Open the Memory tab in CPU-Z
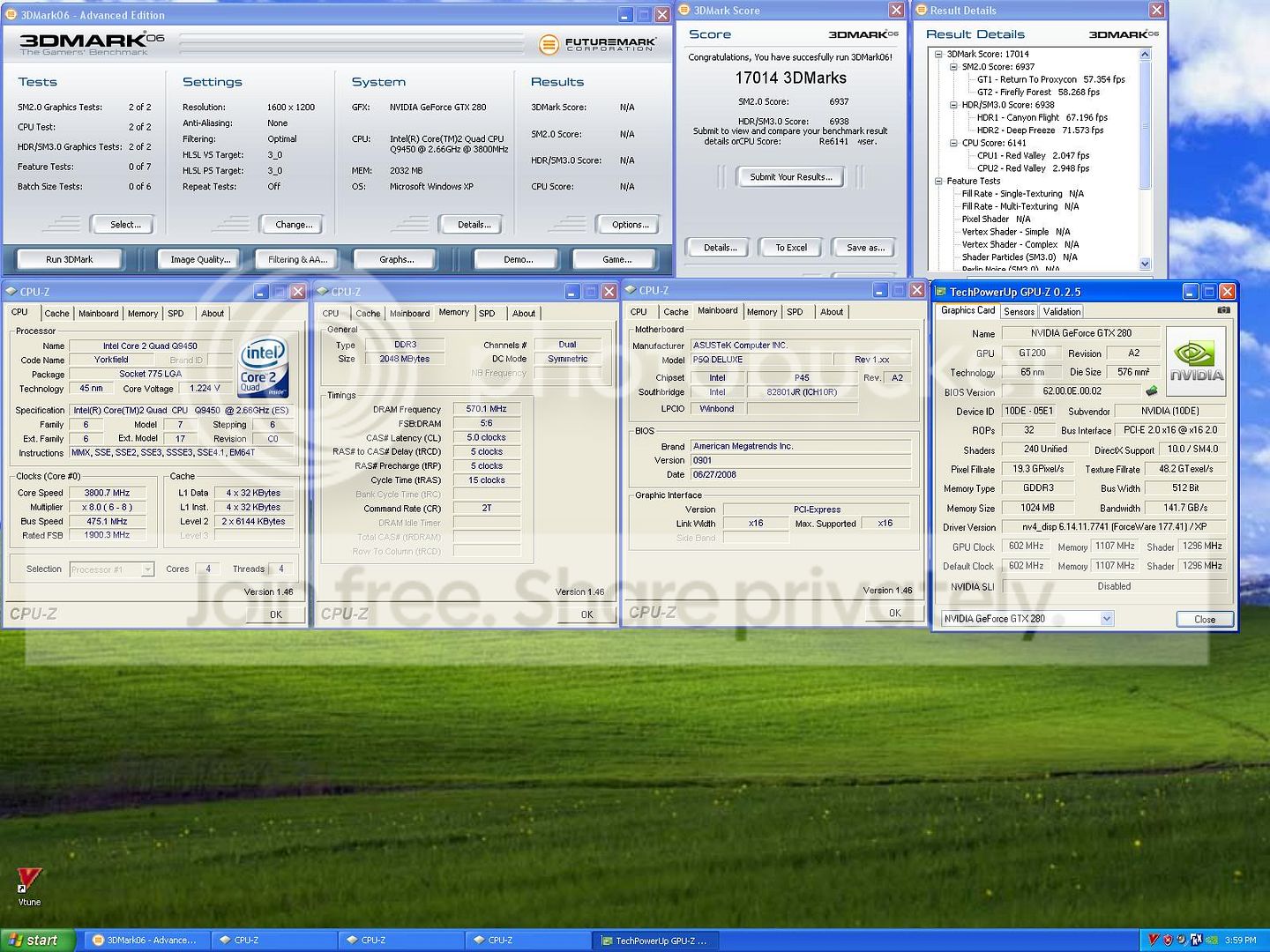Image resolution: width=1270 pixels, height=952 pixels. [455, 312]
